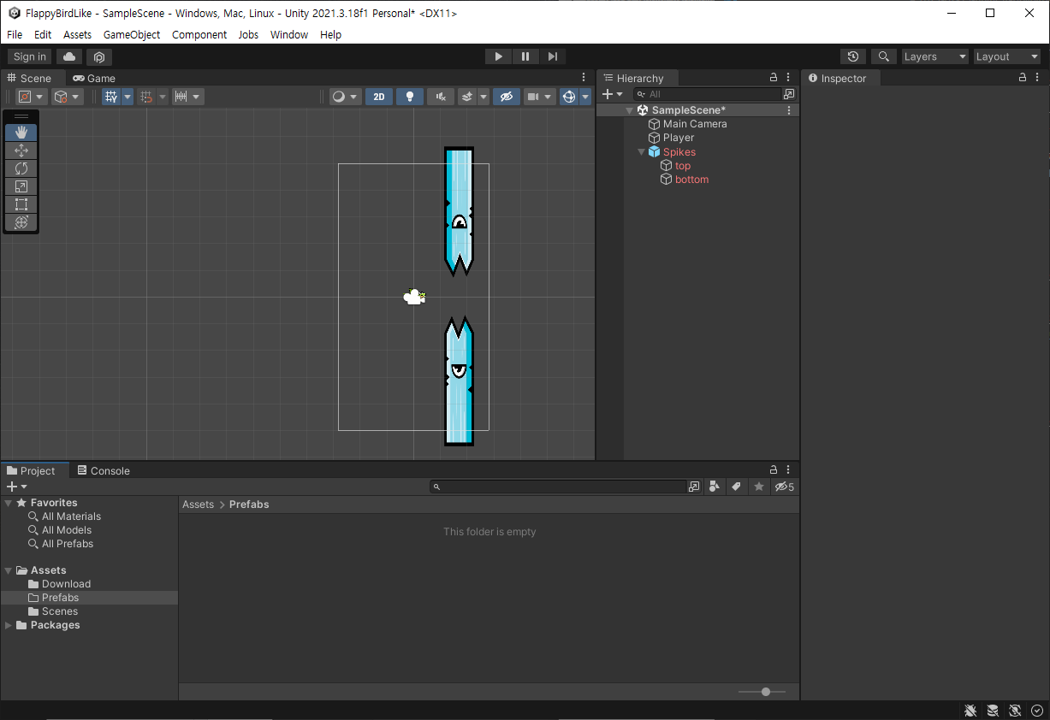Collapse the Favorites section arrow
The height and width of the screenshot is (720, 1050).
[9, 502]
